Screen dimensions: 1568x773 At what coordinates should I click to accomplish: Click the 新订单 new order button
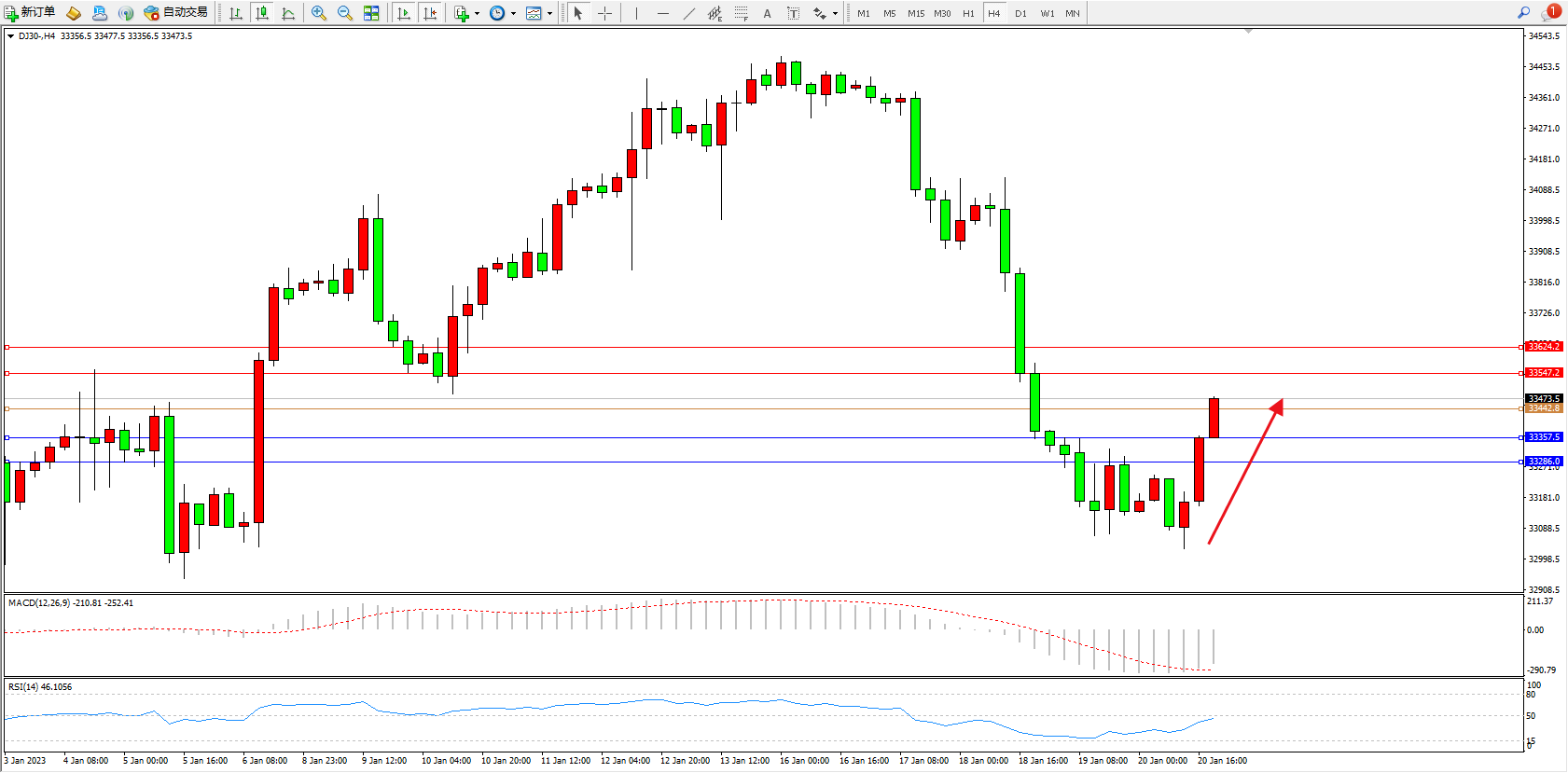[30, 13]
